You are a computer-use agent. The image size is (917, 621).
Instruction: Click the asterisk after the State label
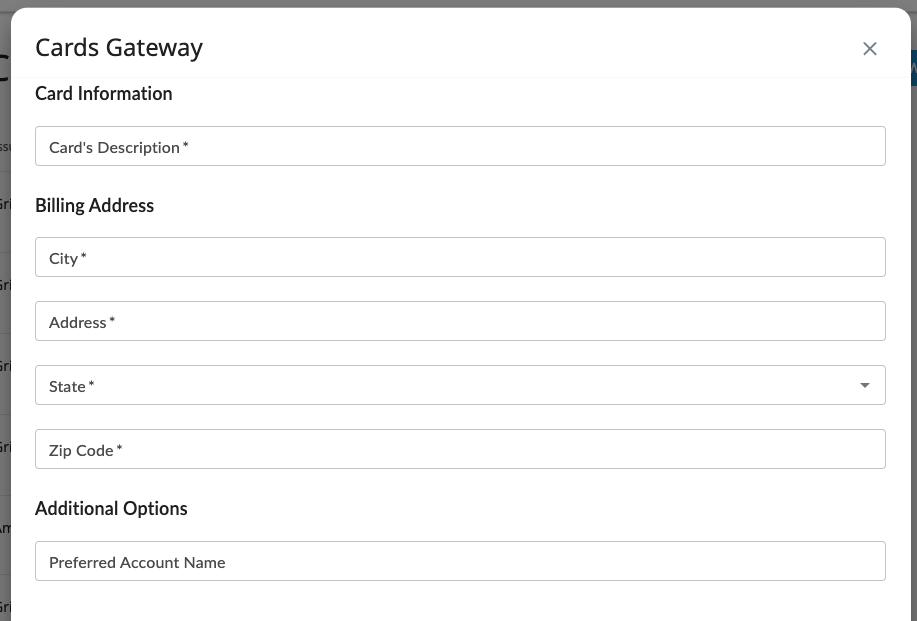pyautogui.click(x=92, y=385)
